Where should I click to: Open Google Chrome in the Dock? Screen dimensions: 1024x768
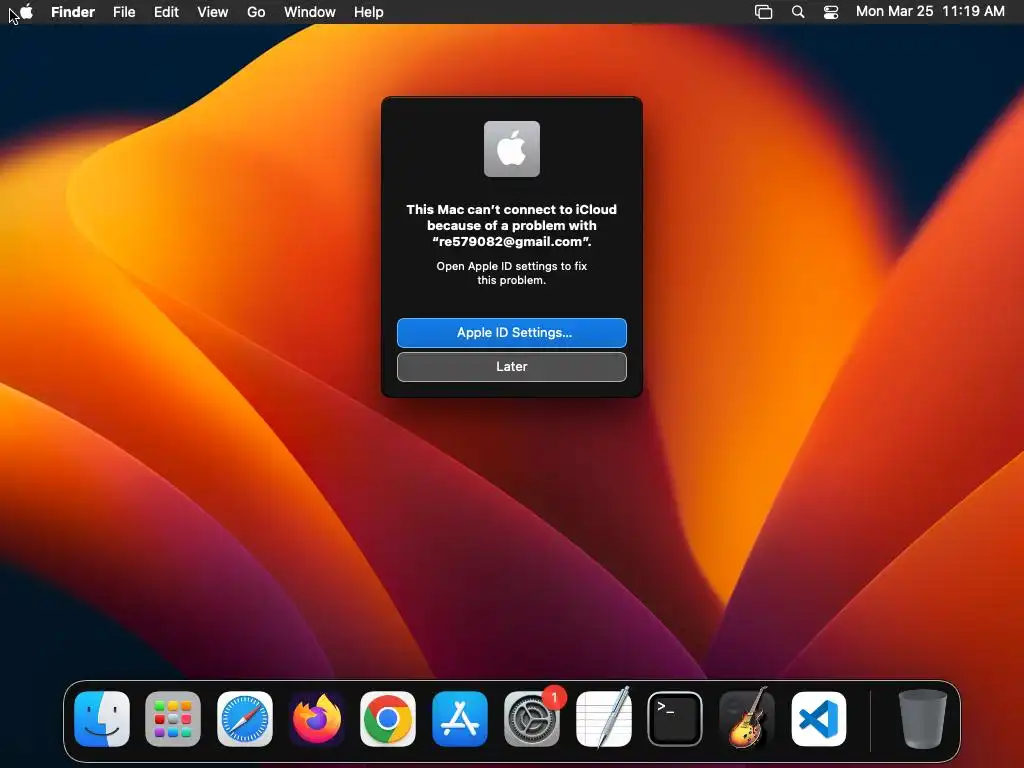(x=388, y=719)
